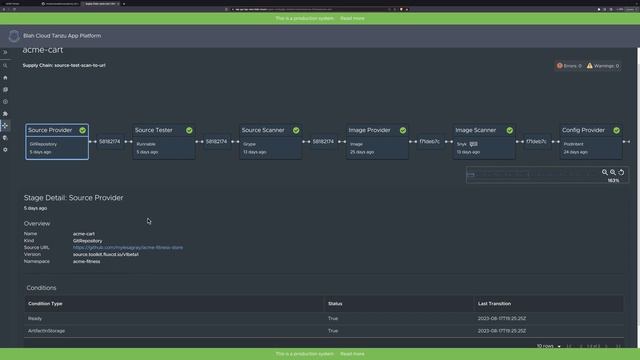
Task: Click the 58182174 artifact after Source Scanner
Action: click(323, 142)
